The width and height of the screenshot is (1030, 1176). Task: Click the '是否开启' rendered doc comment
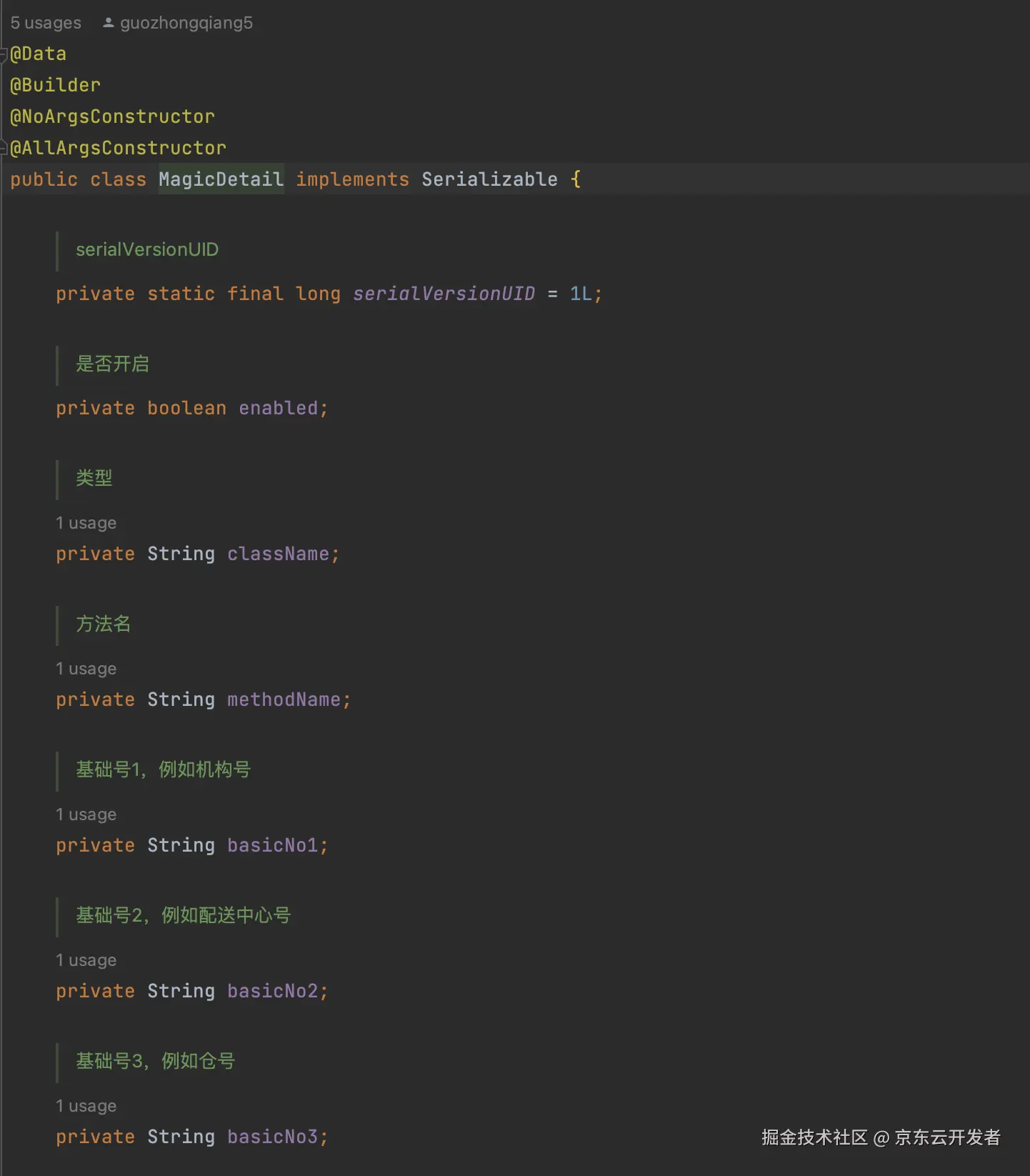click(x=113, y=364)
